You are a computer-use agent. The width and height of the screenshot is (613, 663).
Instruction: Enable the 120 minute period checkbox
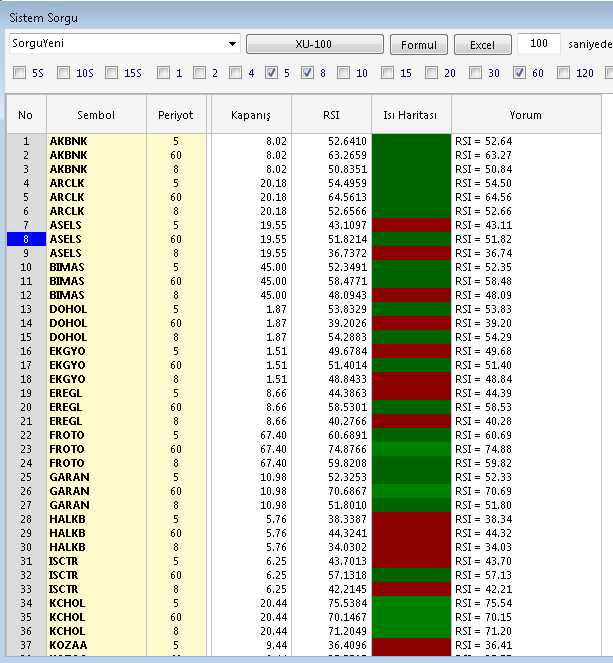(563, 73)
